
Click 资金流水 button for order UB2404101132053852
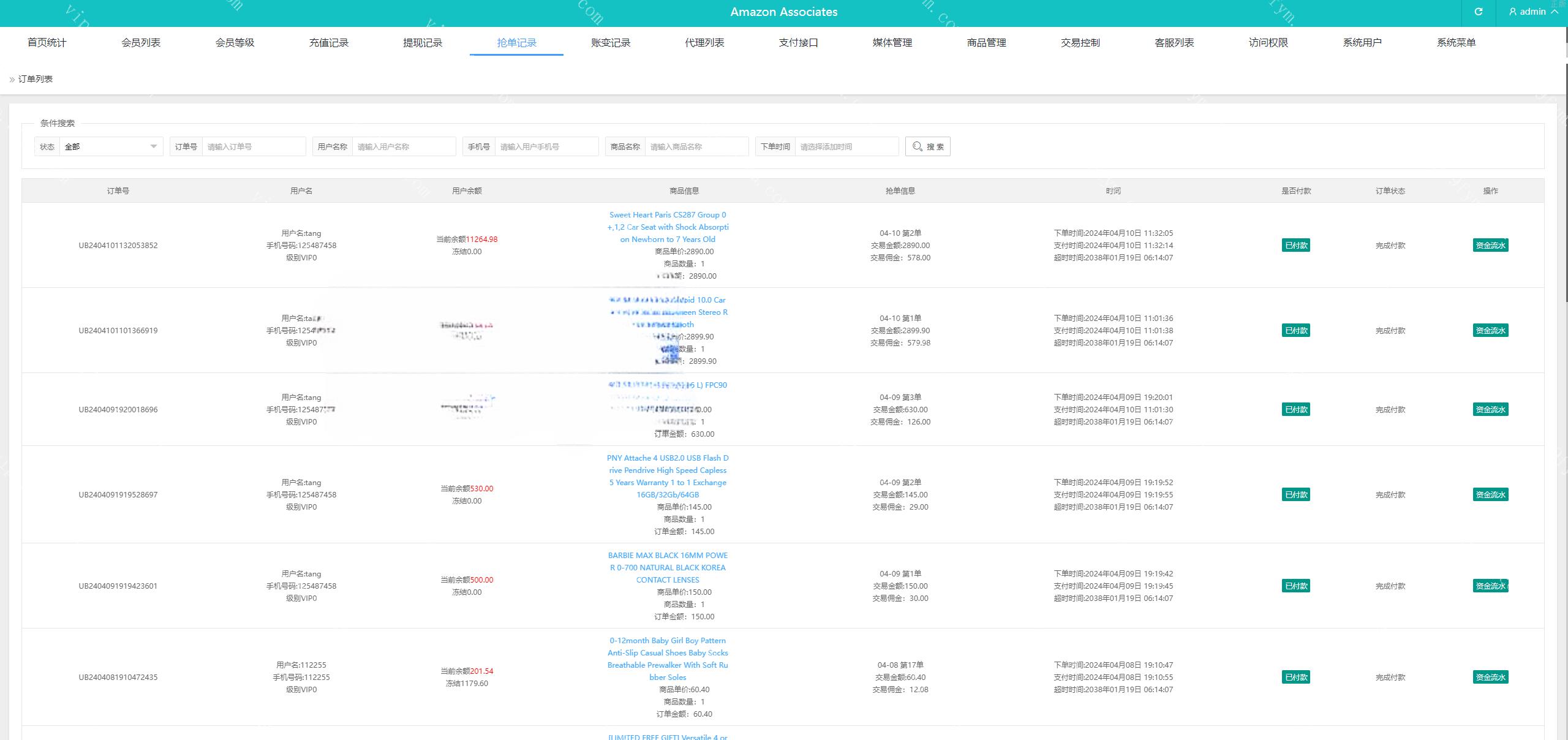click(1490, 245)
